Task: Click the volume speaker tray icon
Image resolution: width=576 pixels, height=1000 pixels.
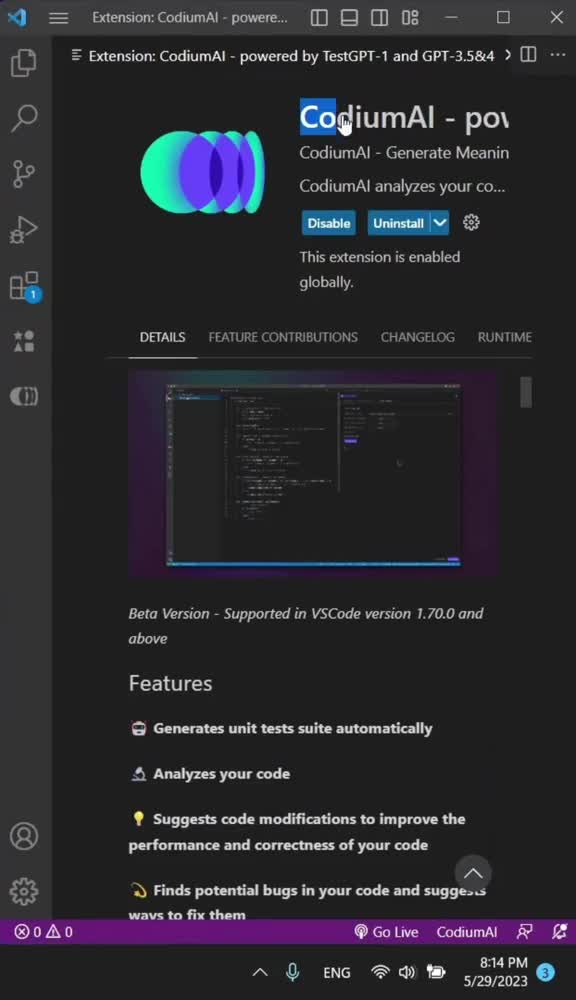Action: 407,972
